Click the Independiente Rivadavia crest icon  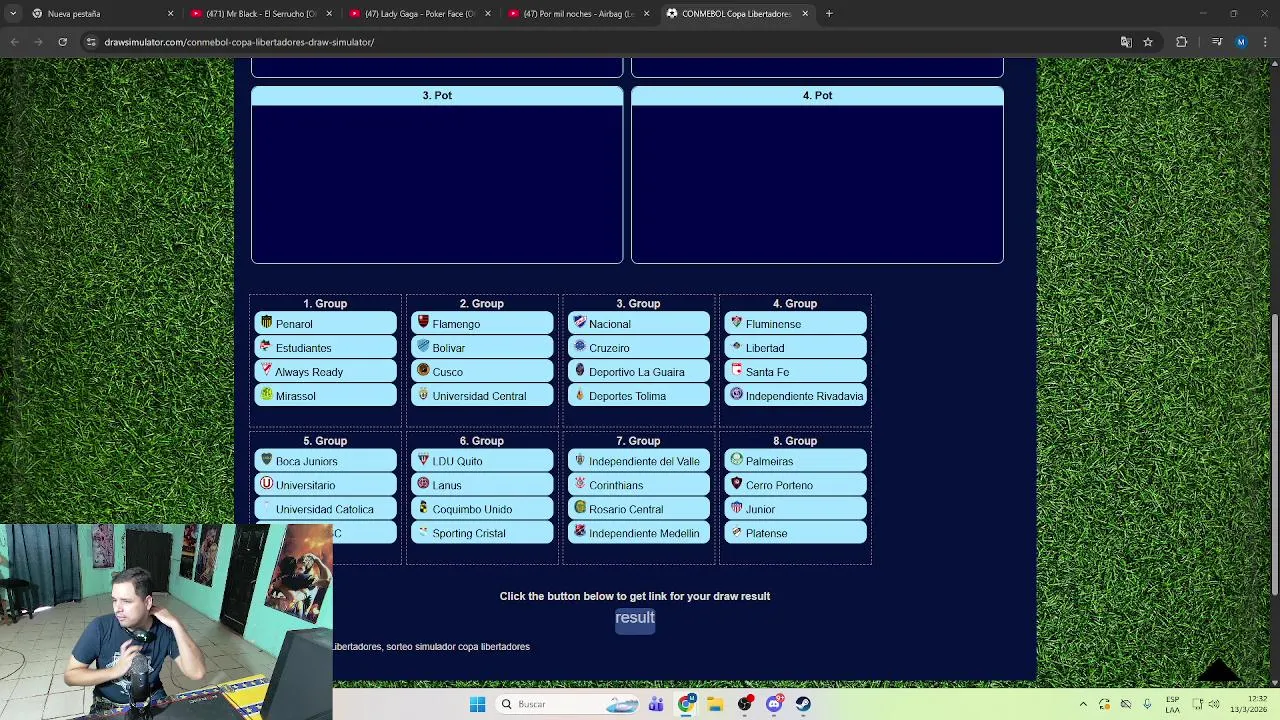(736, 395)
